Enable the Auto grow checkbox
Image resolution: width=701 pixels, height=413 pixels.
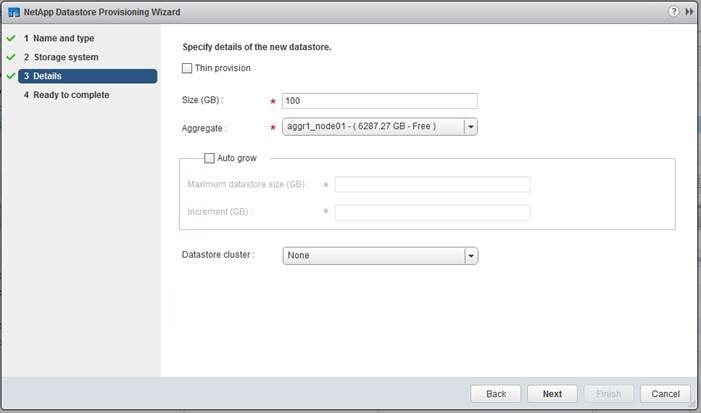pyautogui.click(x=209, y=158)
